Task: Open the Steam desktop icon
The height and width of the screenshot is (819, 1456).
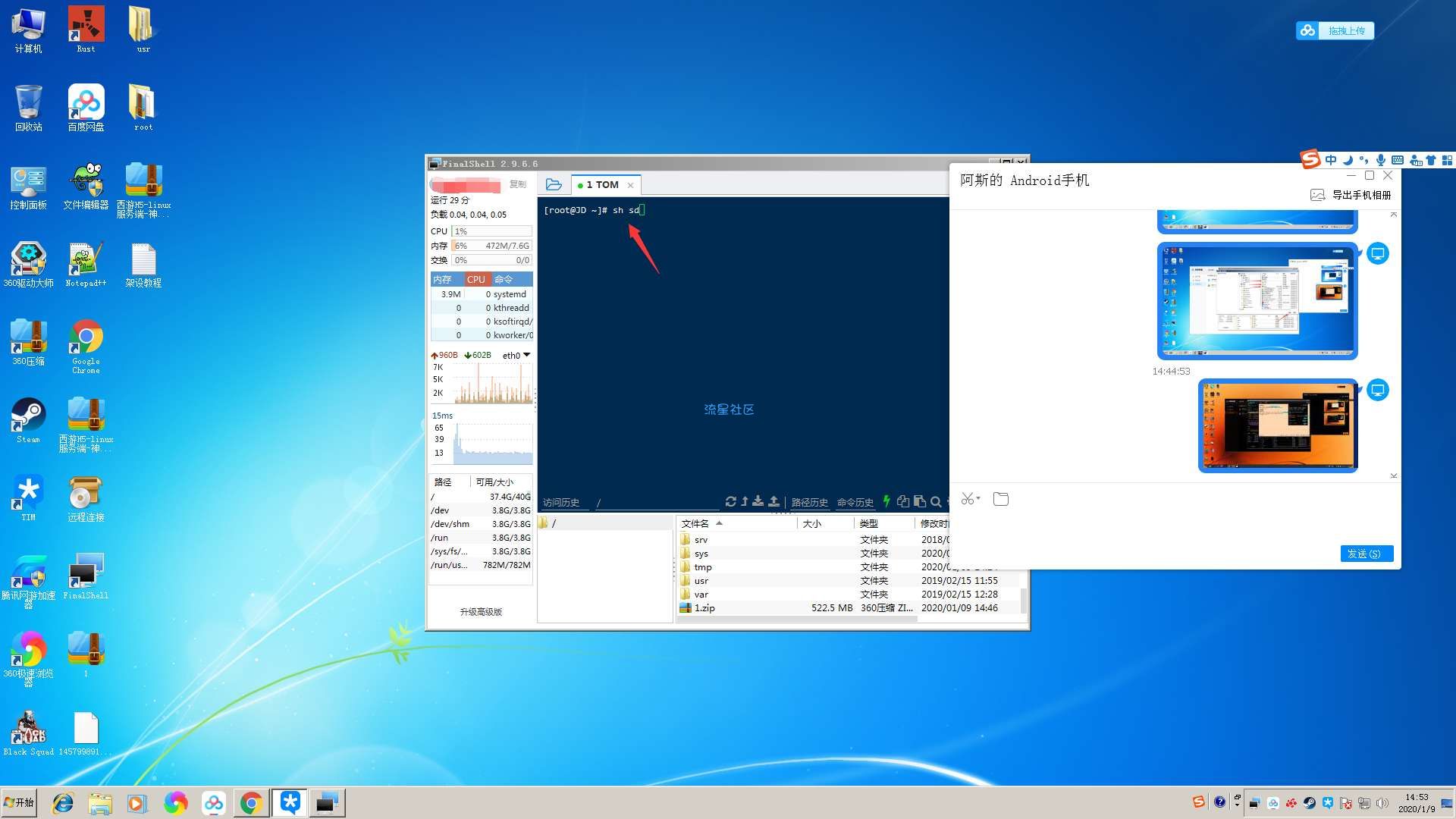Action: click(x=28, y=420)
